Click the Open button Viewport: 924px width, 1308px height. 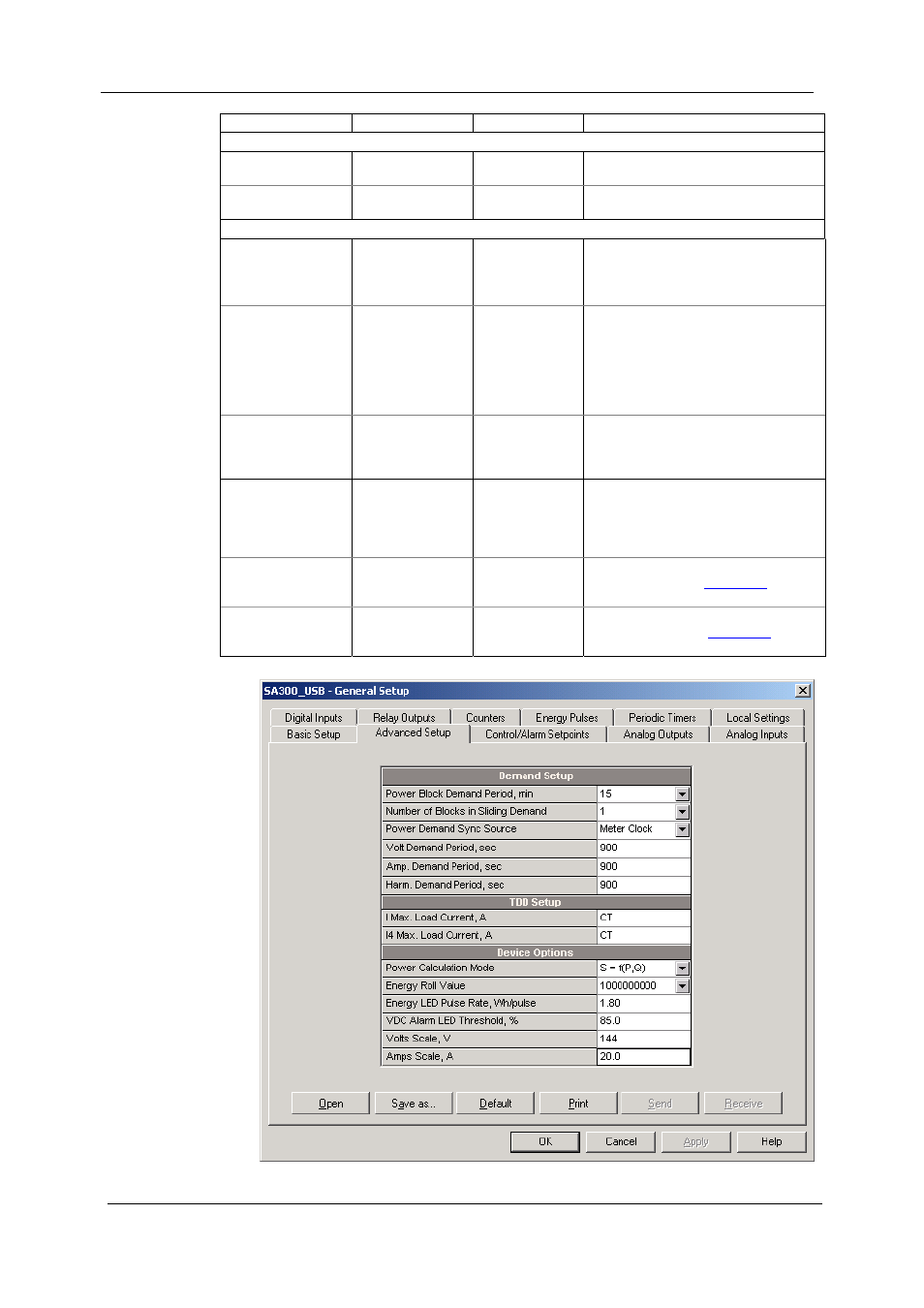pyautogui.click(x=330, y=1104)
